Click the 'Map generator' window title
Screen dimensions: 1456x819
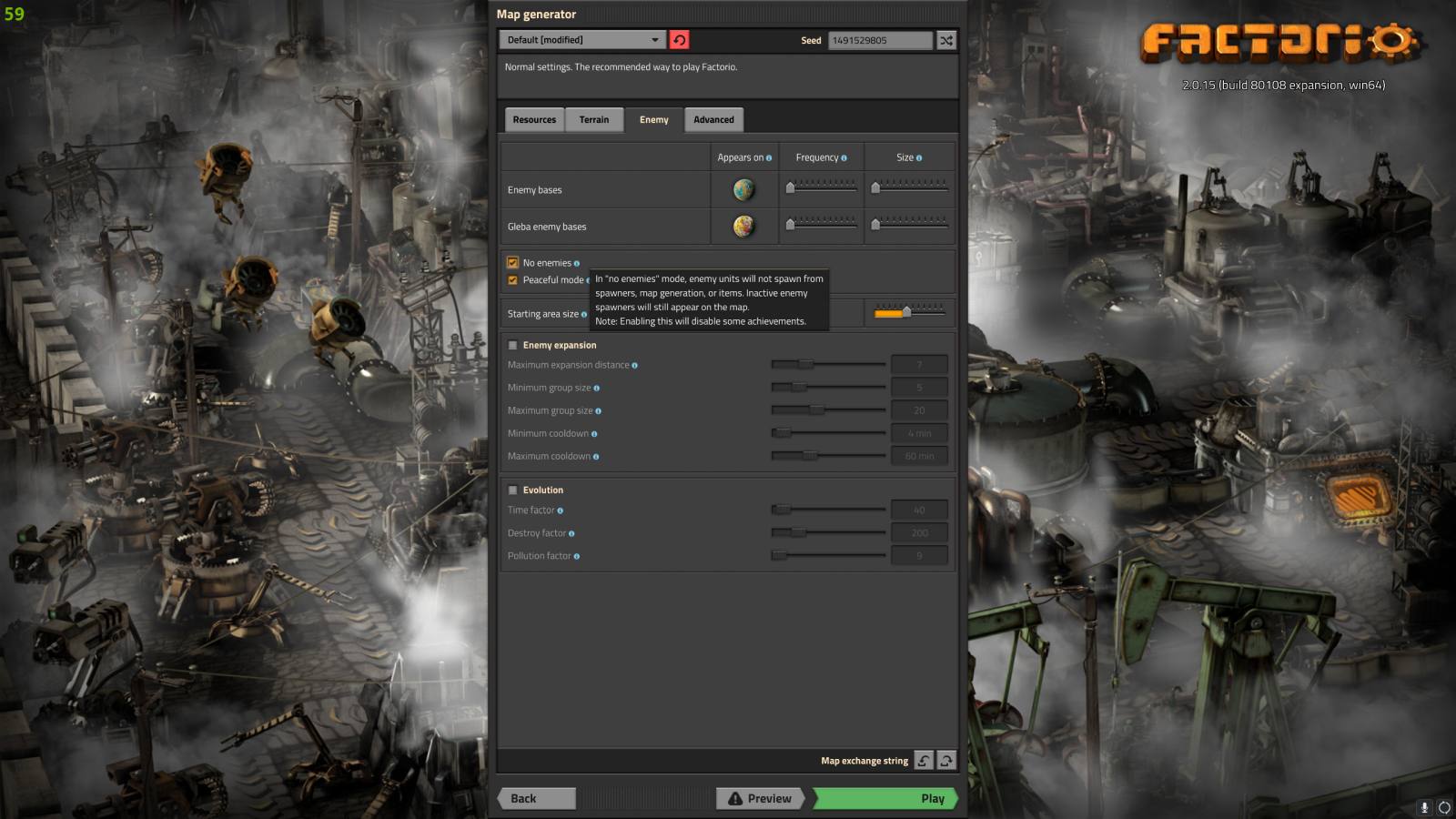point(536,15)
